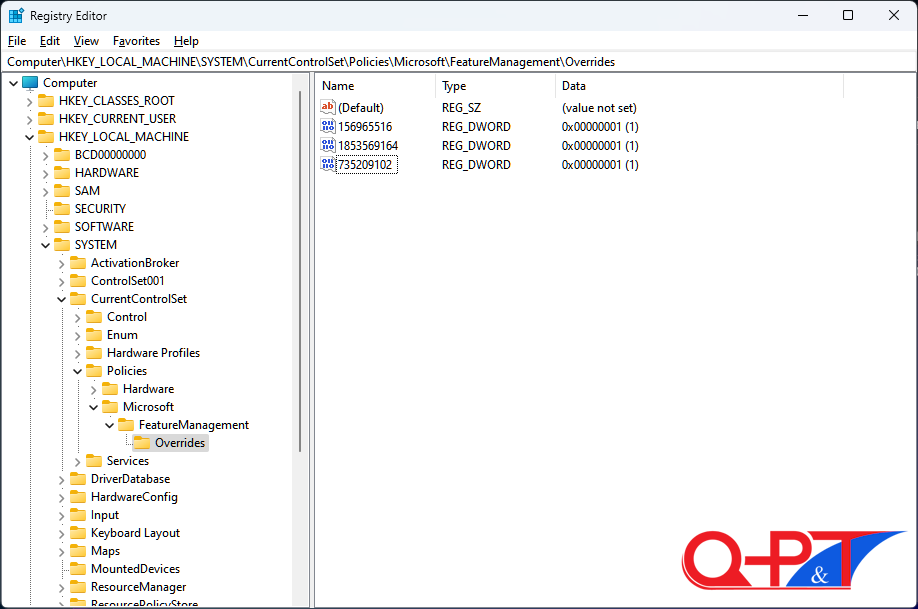Expand the ControlSet001 key

[61, 281]
